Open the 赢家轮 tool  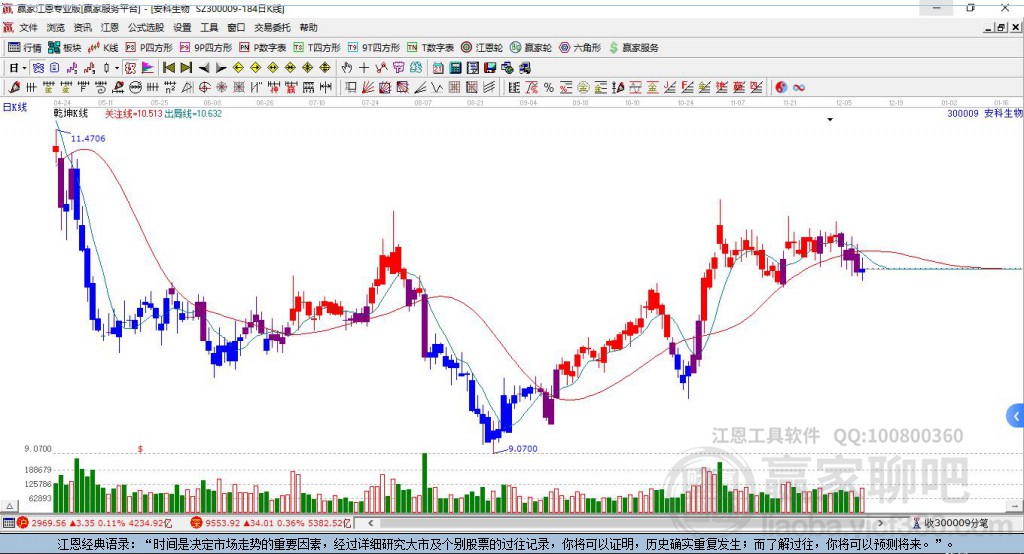[x=531, y=48]
